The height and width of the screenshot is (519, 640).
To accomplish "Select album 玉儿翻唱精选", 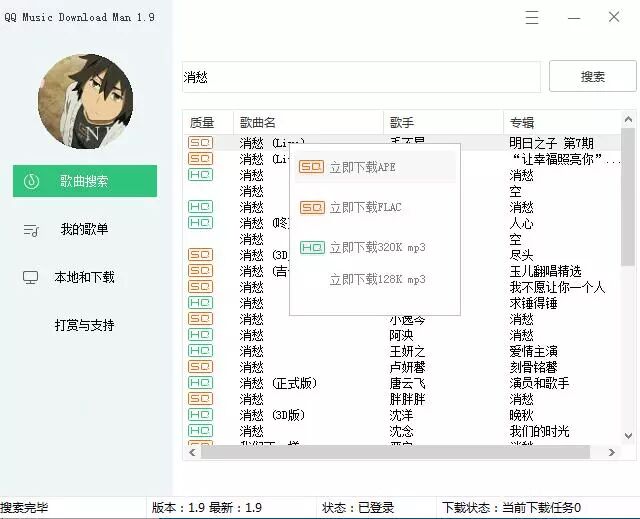I will pyautogui.click(x=545, y=271).
